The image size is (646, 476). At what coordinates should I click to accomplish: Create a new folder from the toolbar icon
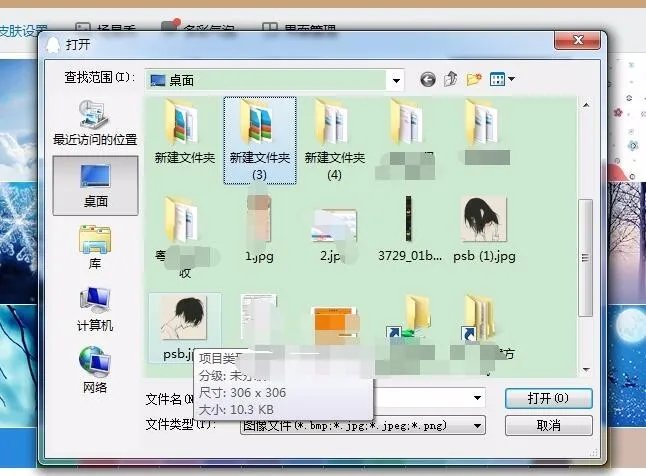point(474,78)
